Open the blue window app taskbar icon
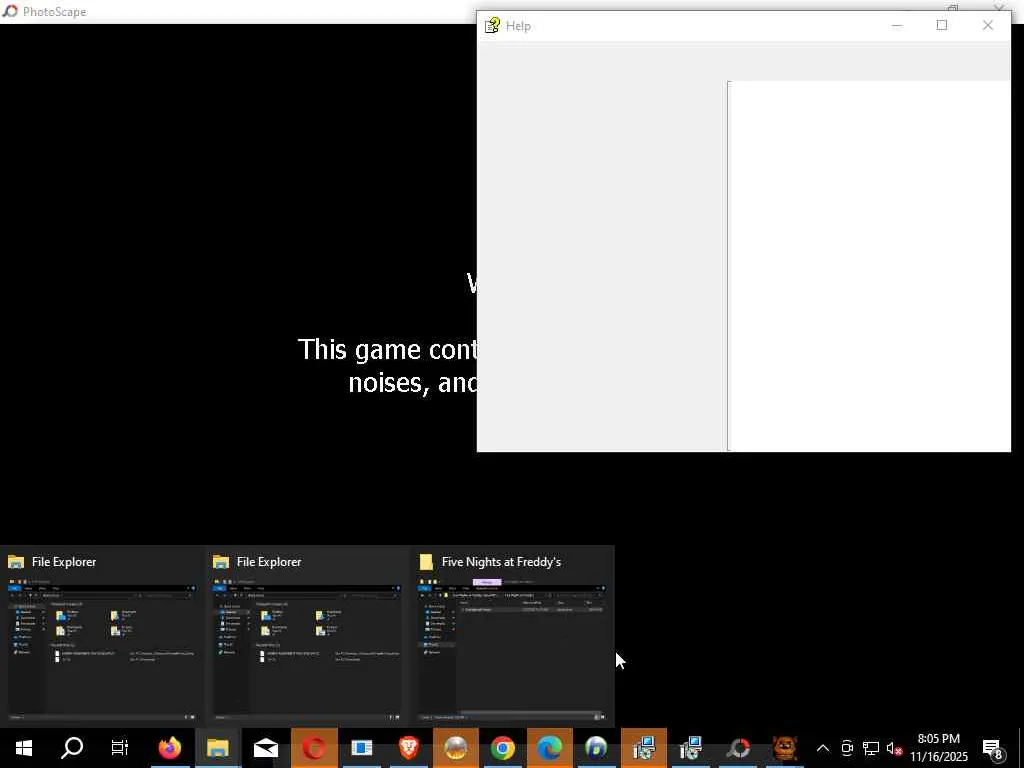Image resolution: width=1024 pixels, height=768 pixels. tap(361, 748)
